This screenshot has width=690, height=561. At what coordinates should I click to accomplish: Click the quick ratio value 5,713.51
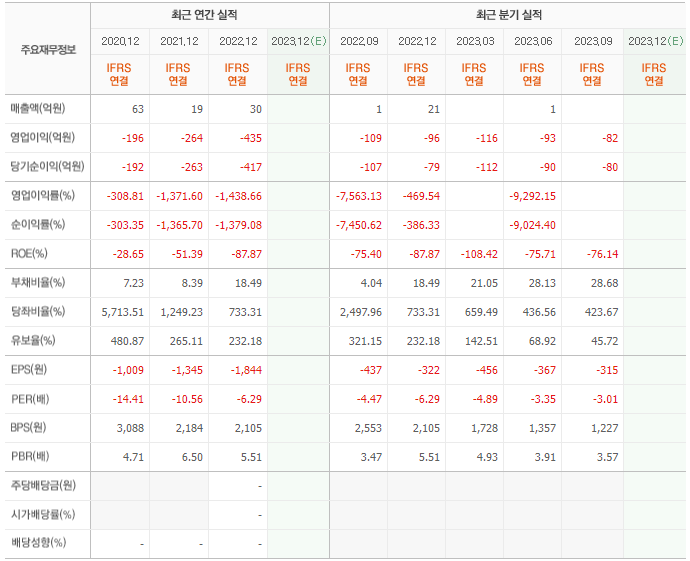click(123, 312)
